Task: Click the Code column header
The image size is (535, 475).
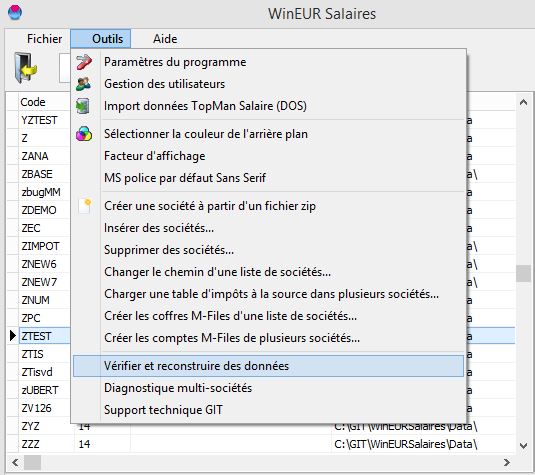Action: pos(44,102)
